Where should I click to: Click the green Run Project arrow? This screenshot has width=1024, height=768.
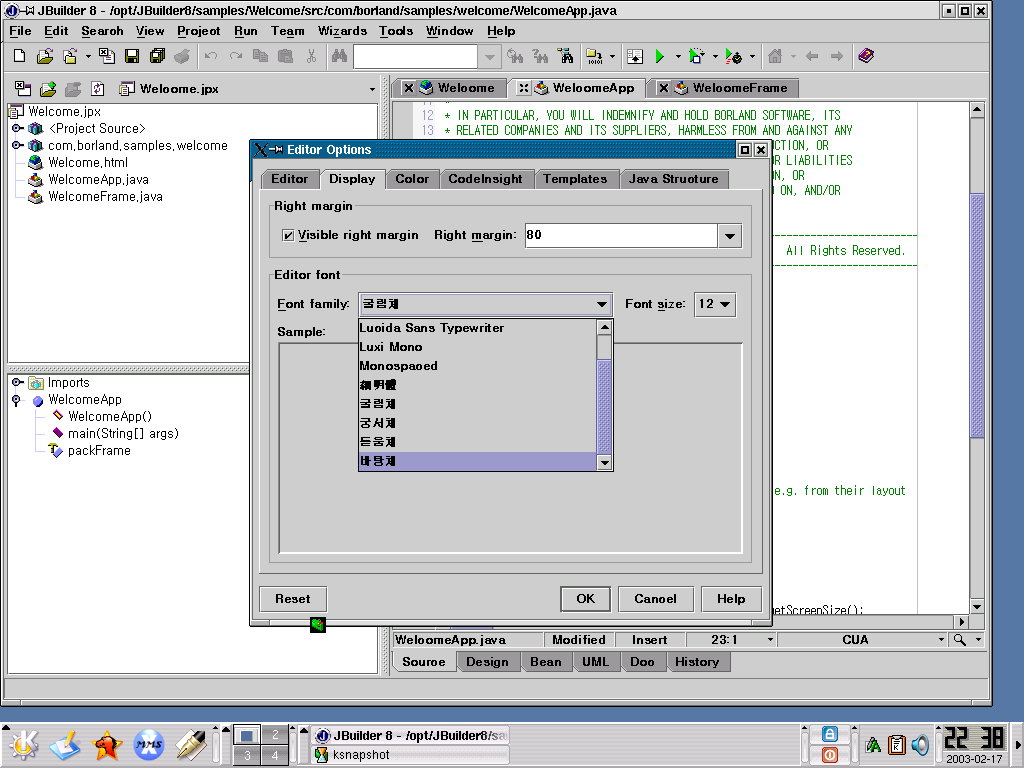pyautogui.click(x=660, y=57)
